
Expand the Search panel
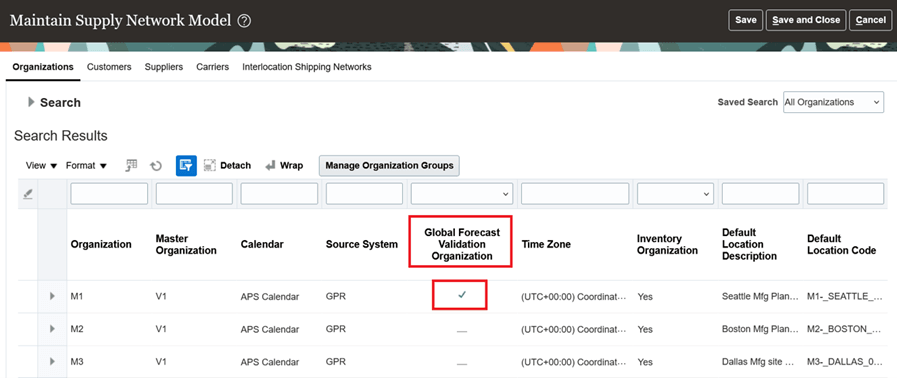point(31,102)
